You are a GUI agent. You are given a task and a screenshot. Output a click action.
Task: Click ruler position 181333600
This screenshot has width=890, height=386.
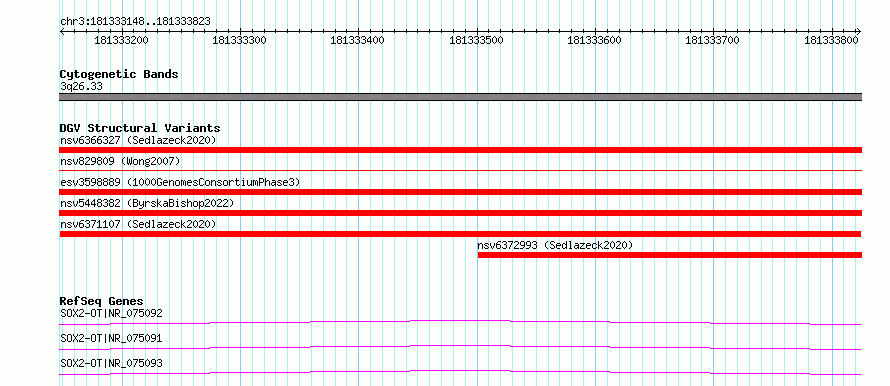click(595, 41)
